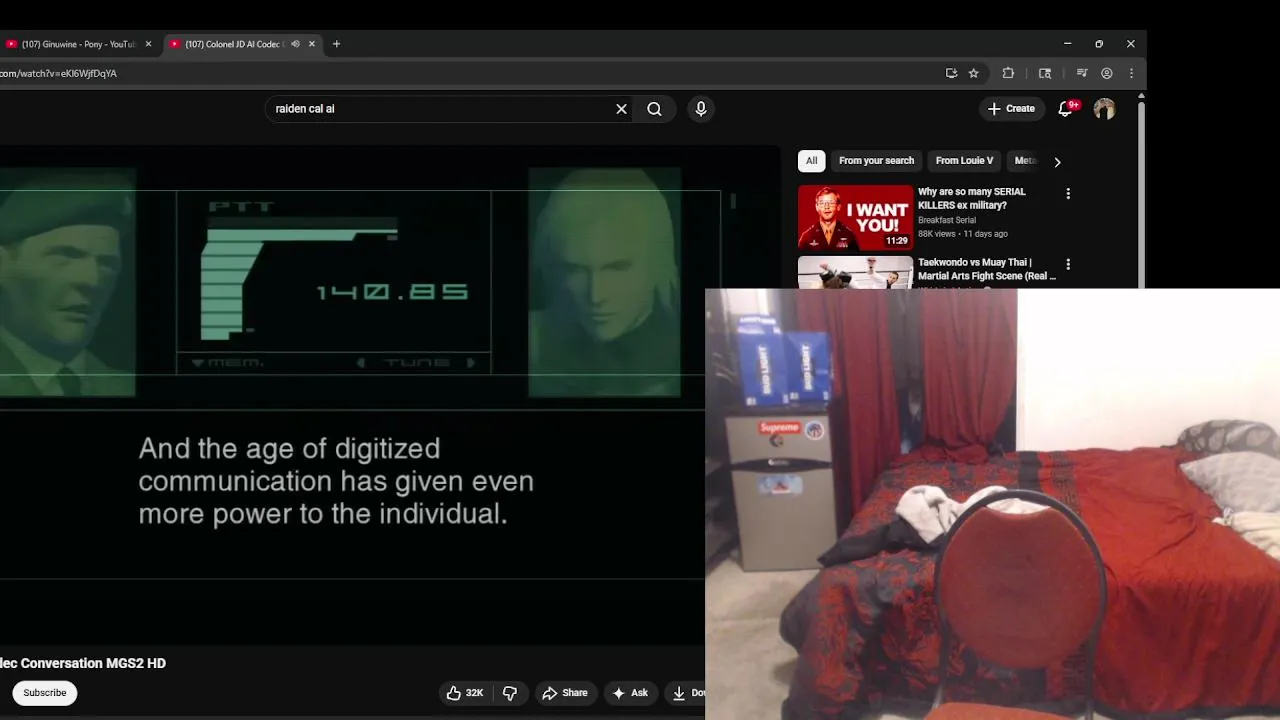Select the All filter chip
This screenshot has height=720, width=1280.
coord(811,161)
